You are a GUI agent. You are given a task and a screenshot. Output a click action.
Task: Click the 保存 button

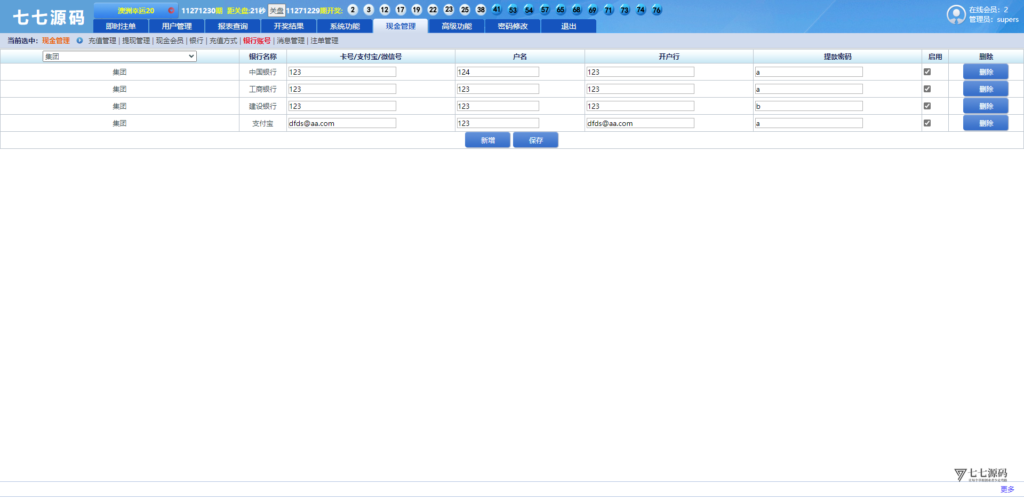point(535,140)
